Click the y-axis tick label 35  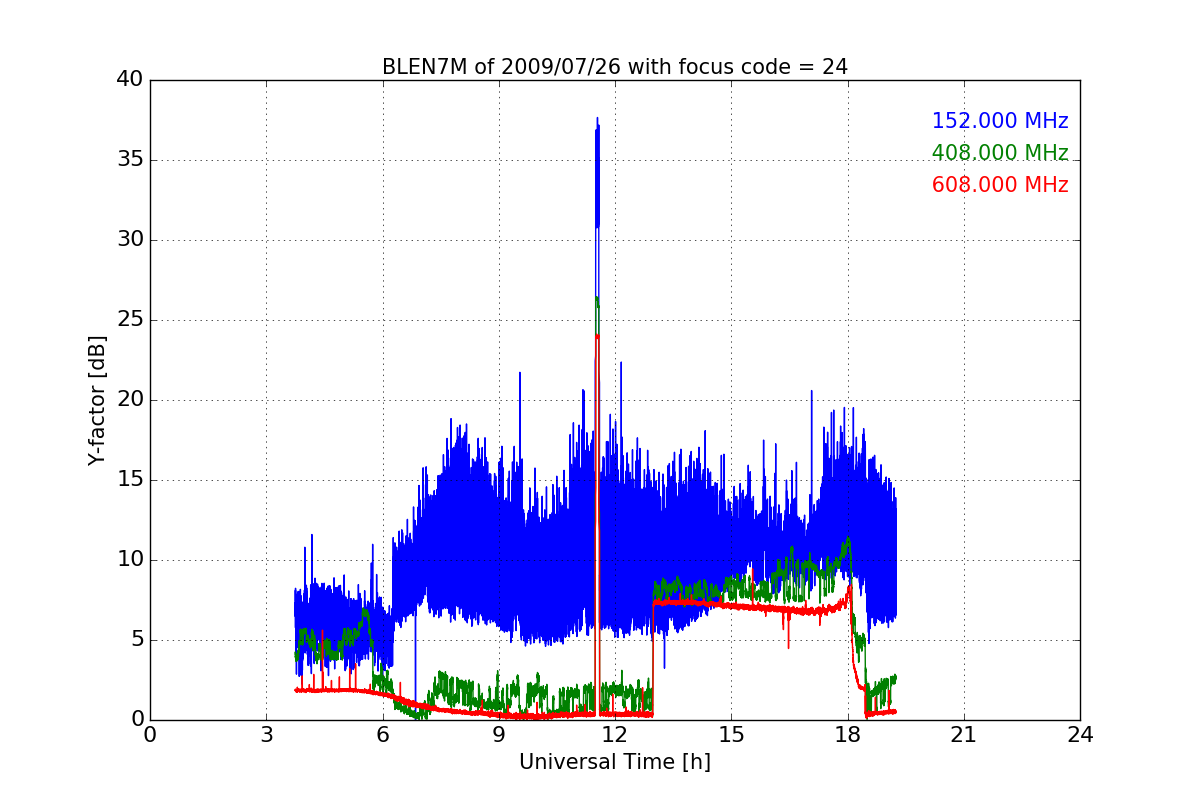coord(129,160)
